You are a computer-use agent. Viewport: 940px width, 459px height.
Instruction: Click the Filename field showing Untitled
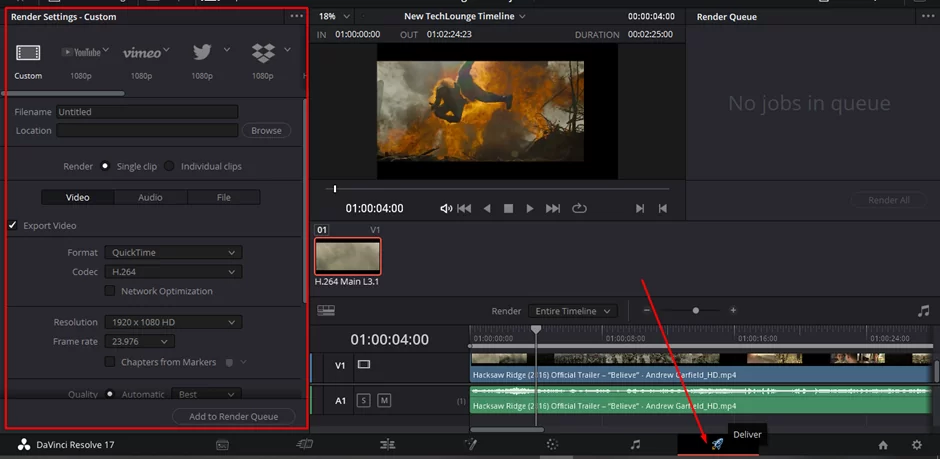pyautogui.click(x=147, y=111)
